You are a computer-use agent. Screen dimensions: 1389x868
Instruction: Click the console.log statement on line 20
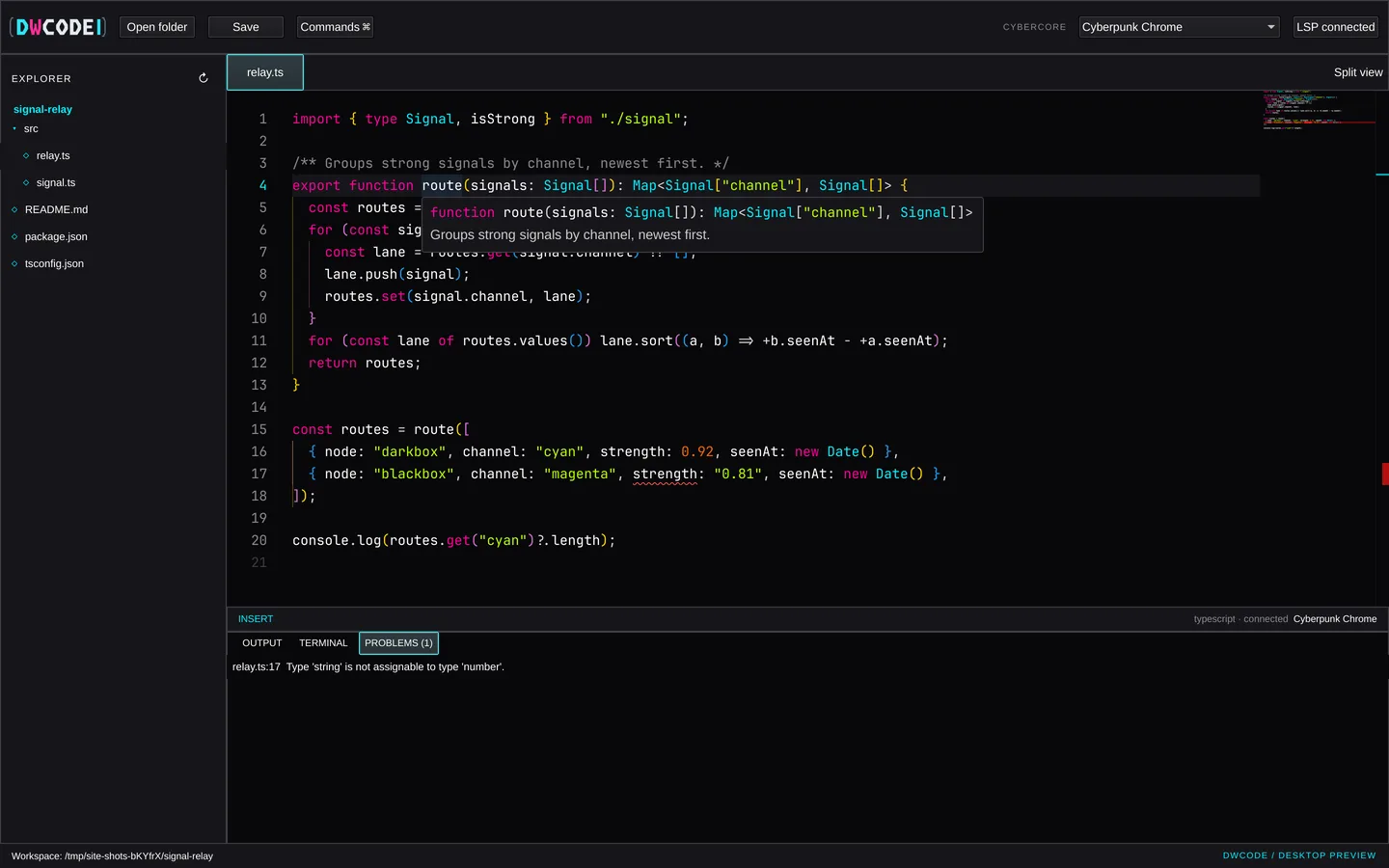coord(453,540)
